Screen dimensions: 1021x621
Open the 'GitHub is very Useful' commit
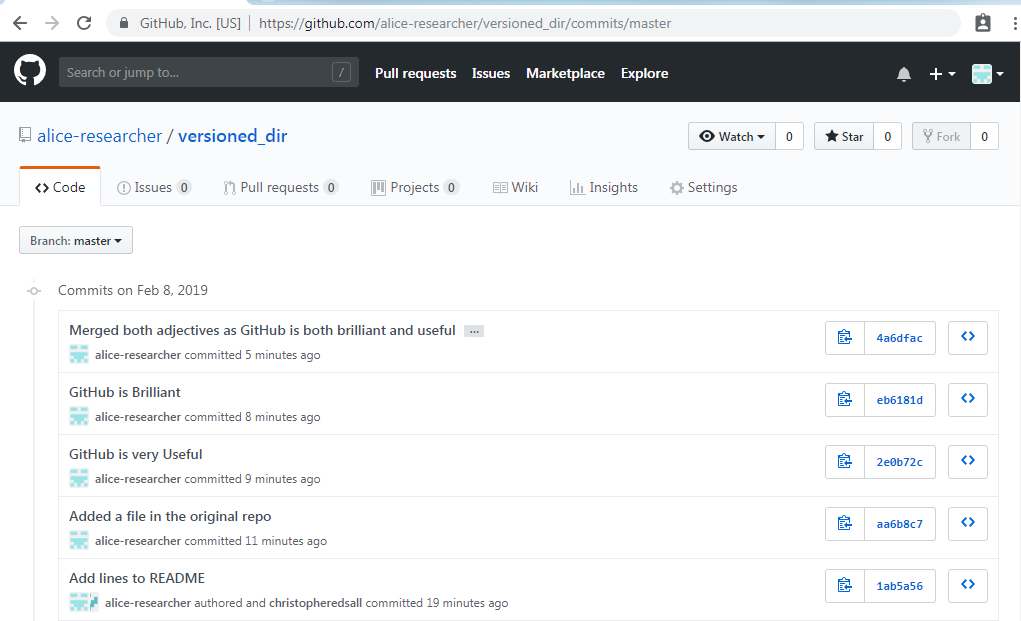pyautogui.click(x=135, y=454)
